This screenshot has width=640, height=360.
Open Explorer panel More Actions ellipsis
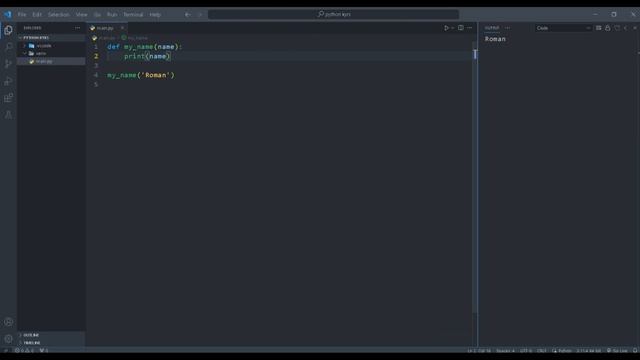pyautogui.click(x=78, y=28)
